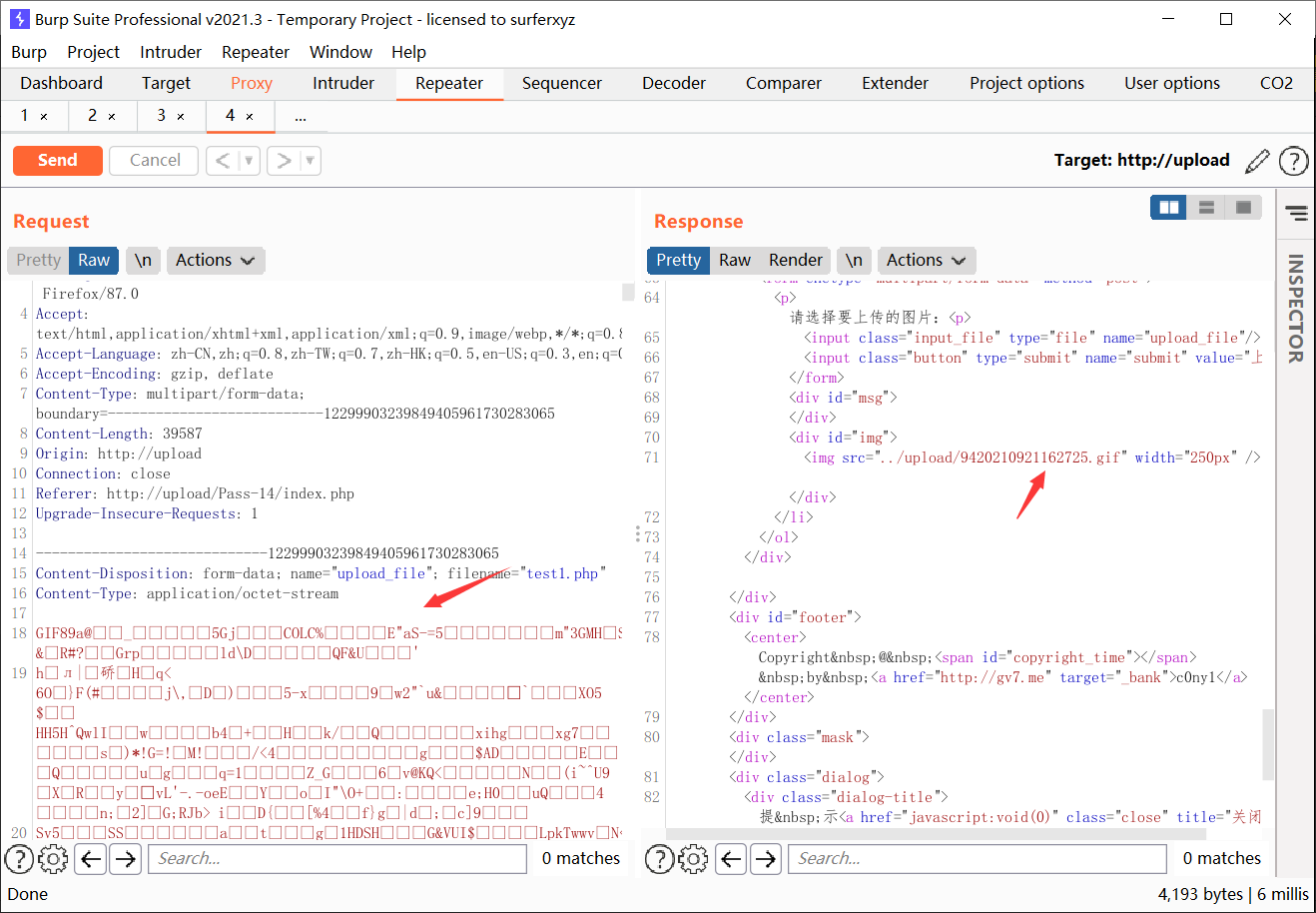Expand back history dropdown arrow
The width and height of the screenshot is (1316, 913).
(250, 161)
